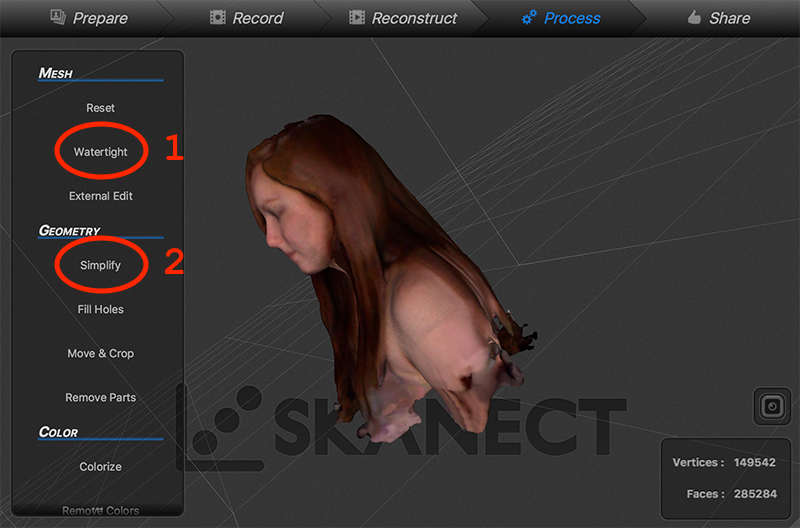800x528 pixels.
Task: Select Simplify under Geometry
Action: (101, 265)
